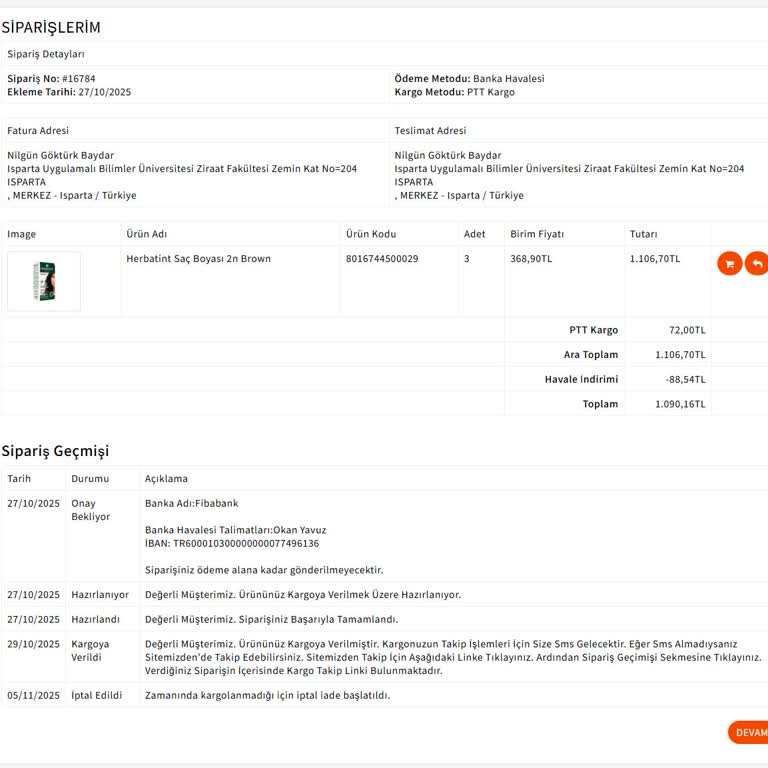Click the order number #16784
Image resolution: width=768 pixels, height=768 pixels.
(x=78, y=78)
